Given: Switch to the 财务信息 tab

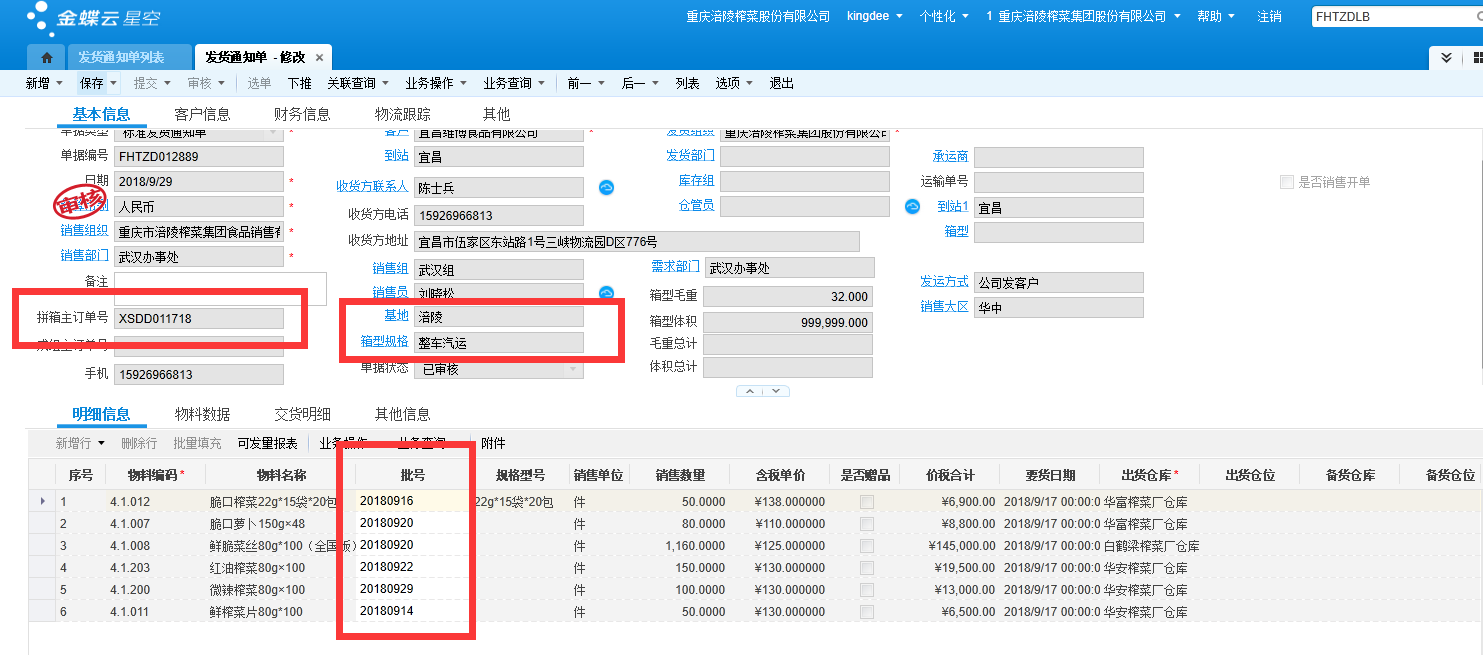Looking at the screenshot, I should (302, 114).
